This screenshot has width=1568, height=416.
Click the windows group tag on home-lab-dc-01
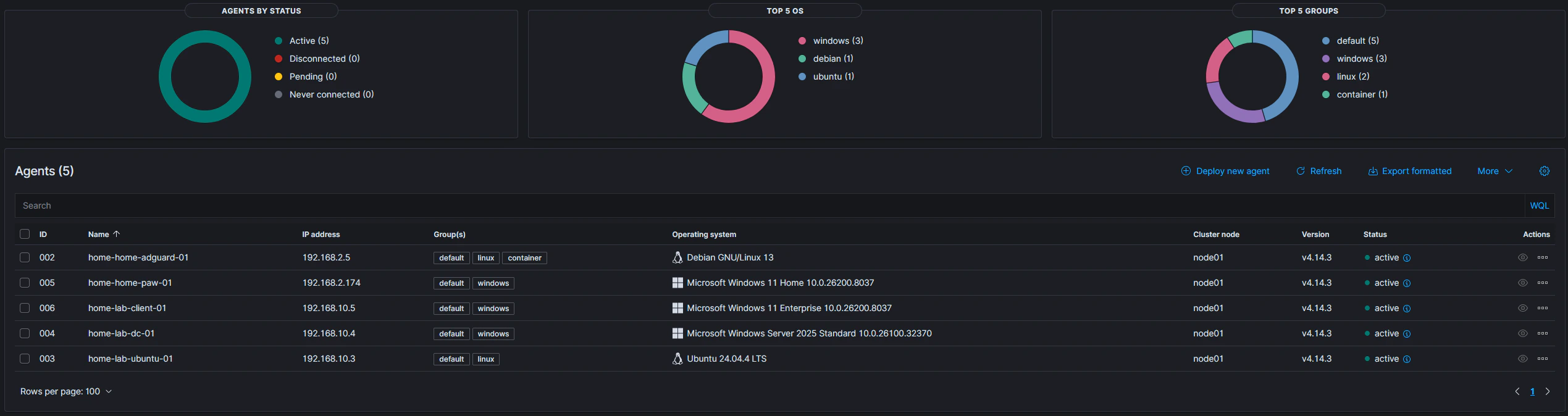[493, 333]
